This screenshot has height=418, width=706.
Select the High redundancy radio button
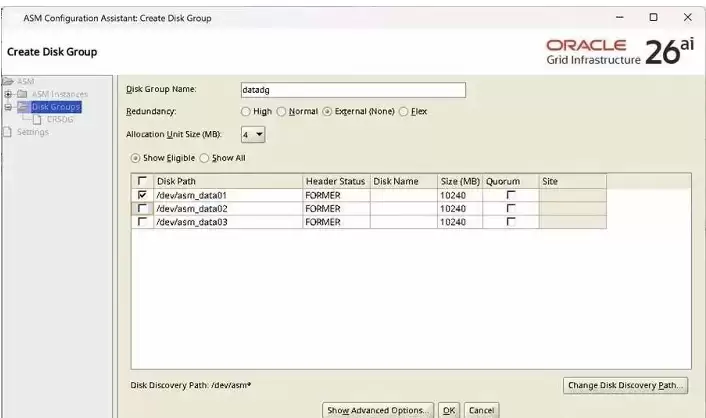click(x=245, y=111)
